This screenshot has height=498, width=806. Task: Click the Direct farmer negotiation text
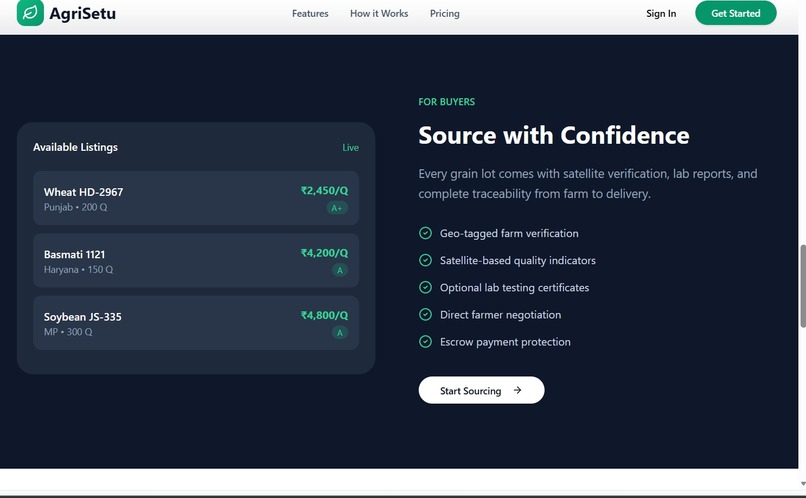click(x=500, y=315)
